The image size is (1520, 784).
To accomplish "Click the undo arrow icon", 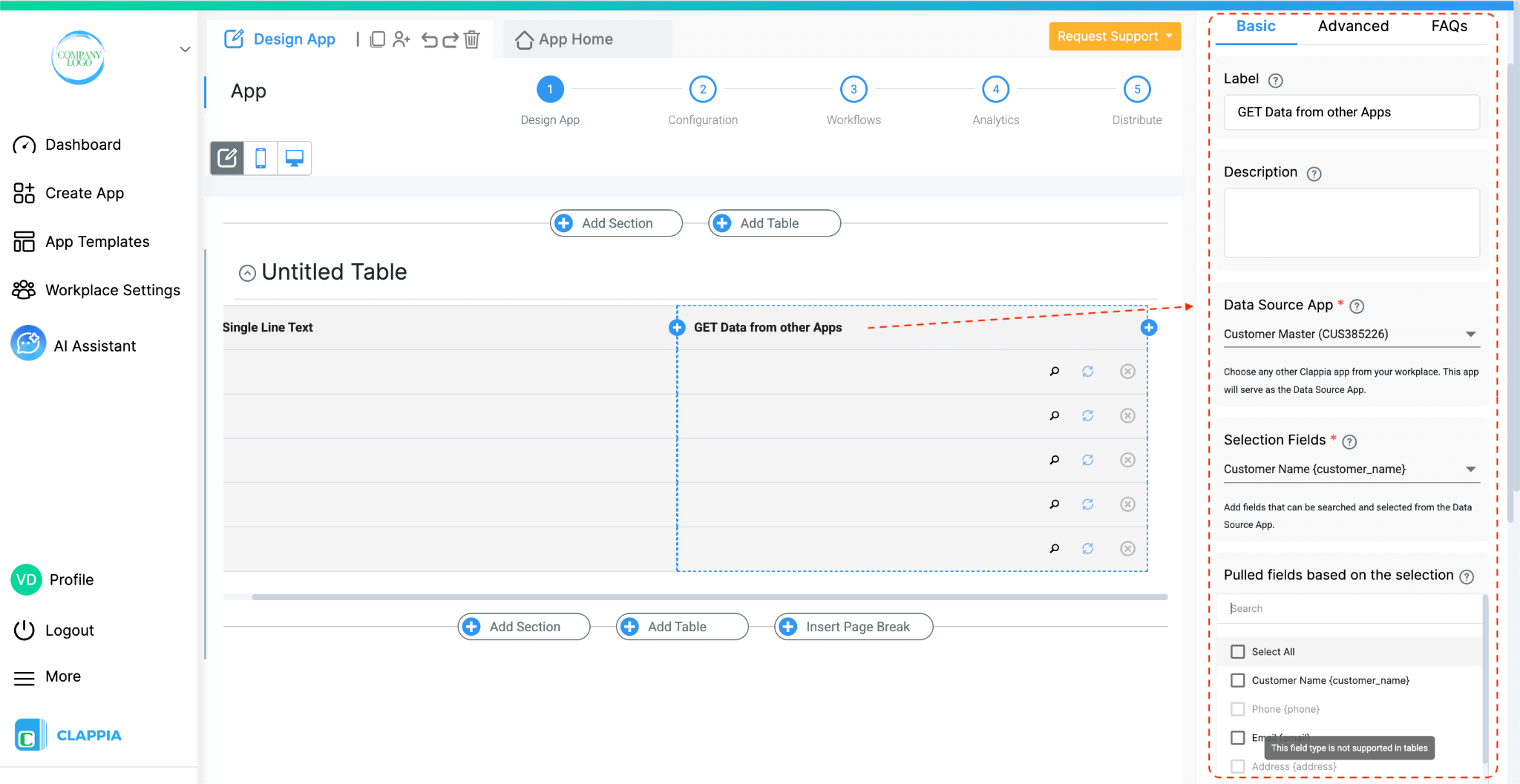I will (430, 40).
